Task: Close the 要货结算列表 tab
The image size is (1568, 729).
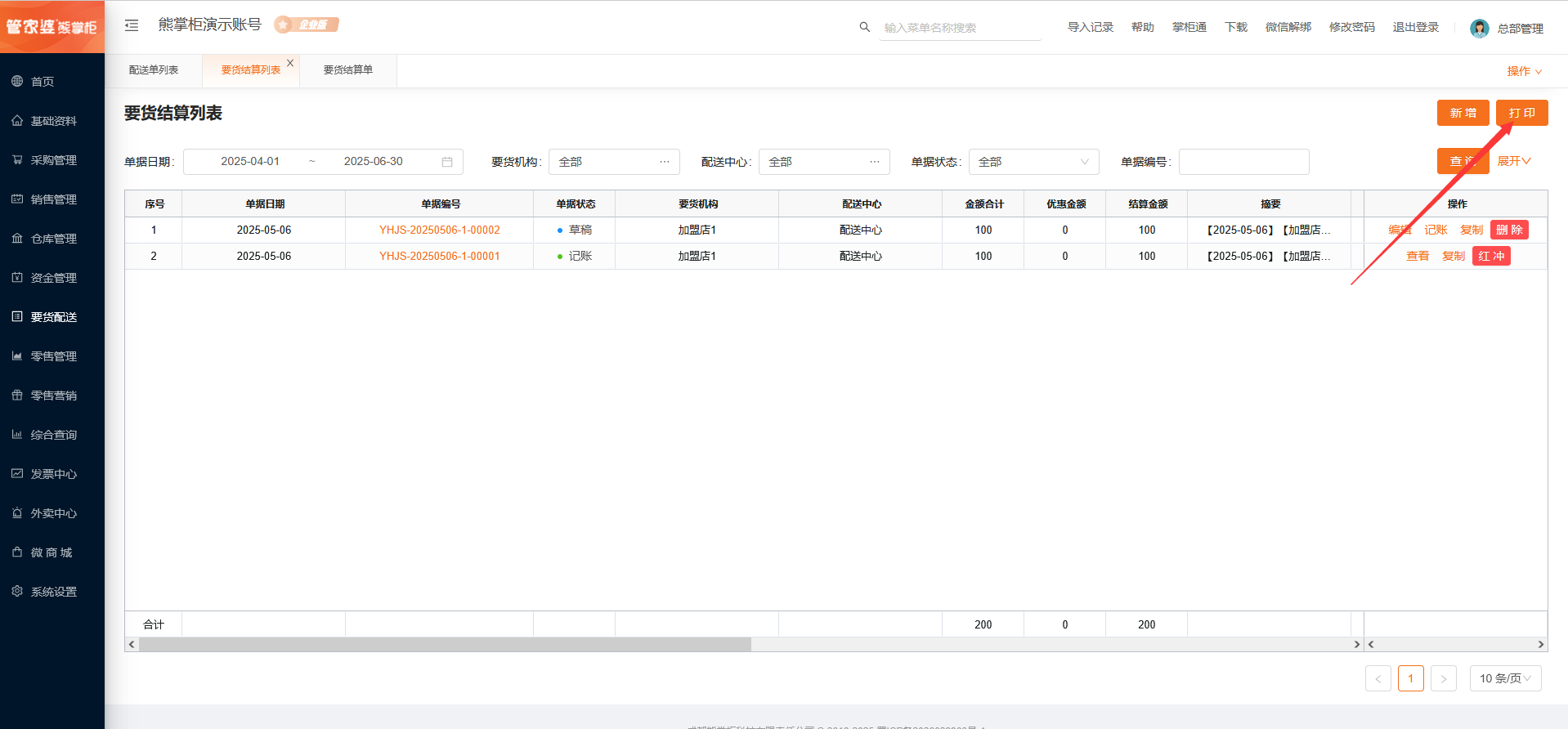Action: 290,63
